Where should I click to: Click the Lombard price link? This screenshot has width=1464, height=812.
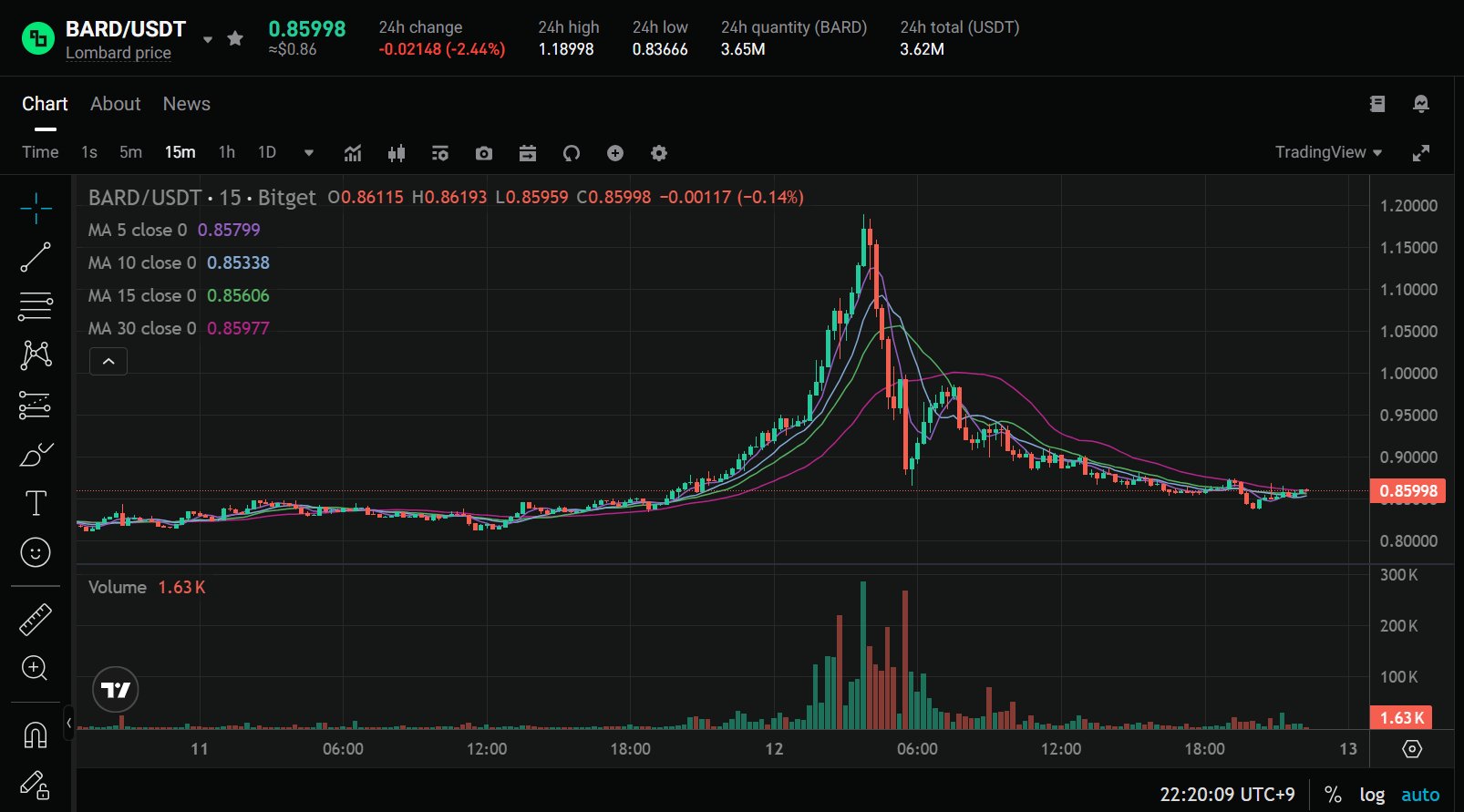pos(119,53)
